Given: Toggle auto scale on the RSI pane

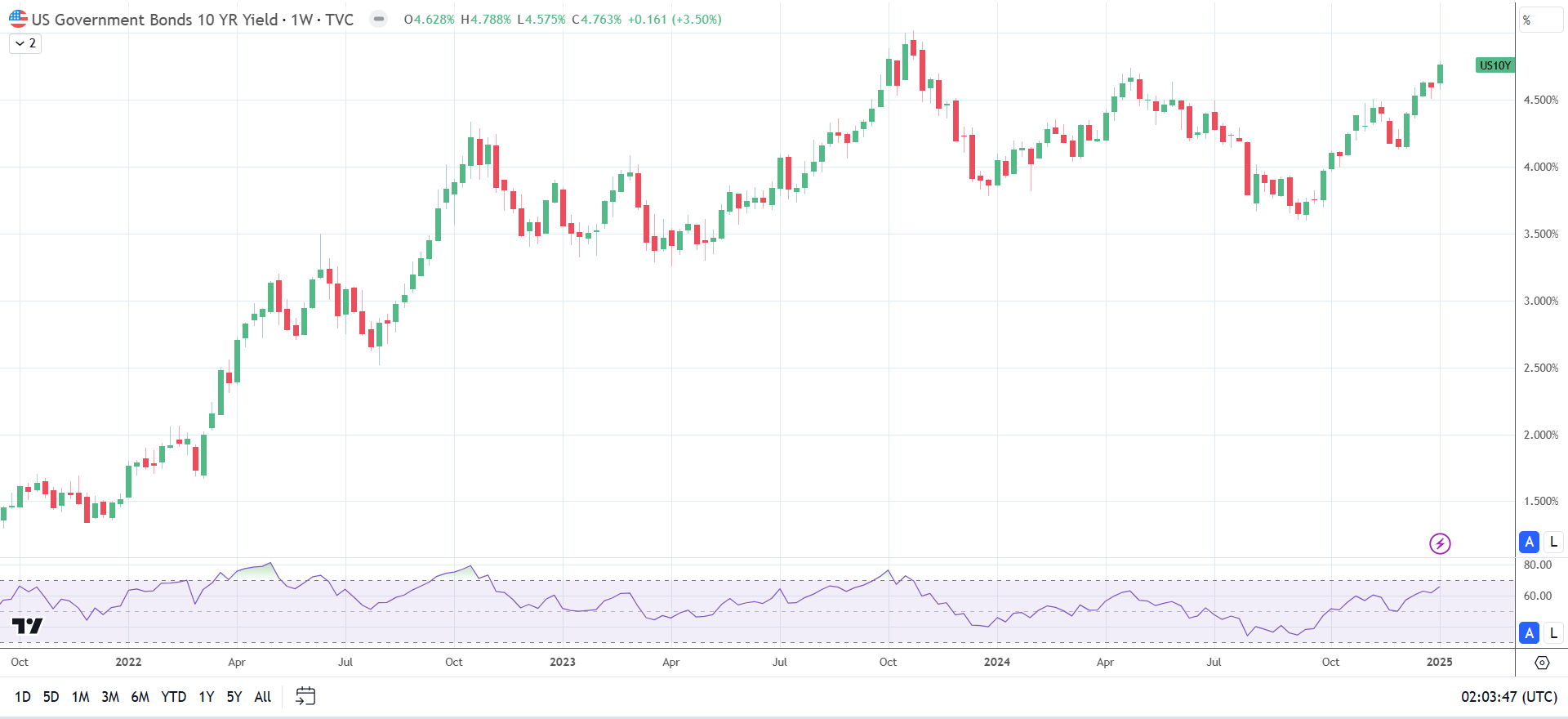Looking at the screenshot, I should pyautogui.click(x=1530, y=632).
